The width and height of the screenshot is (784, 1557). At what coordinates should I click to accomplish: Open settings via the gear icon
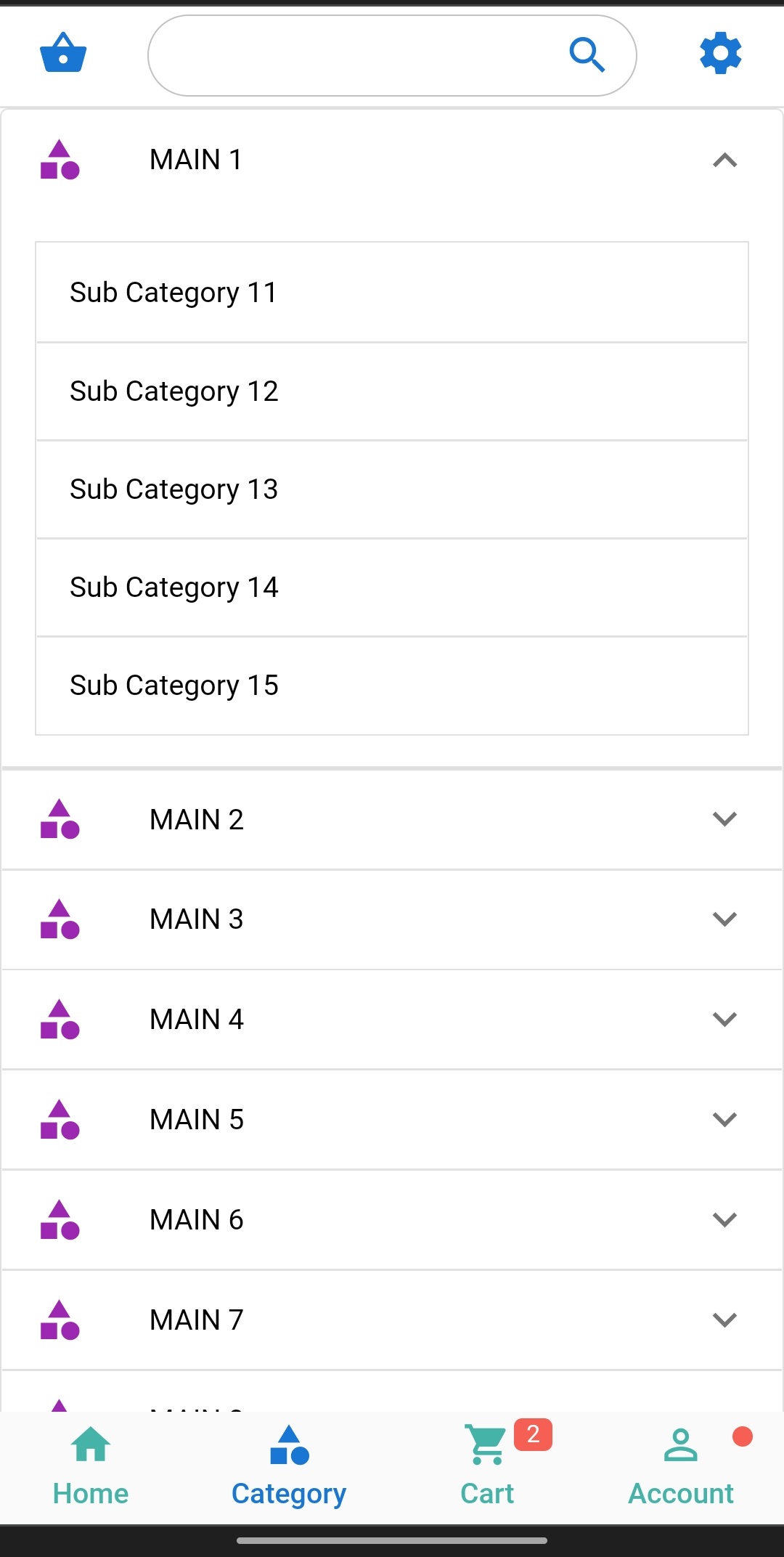pos(720,53)
